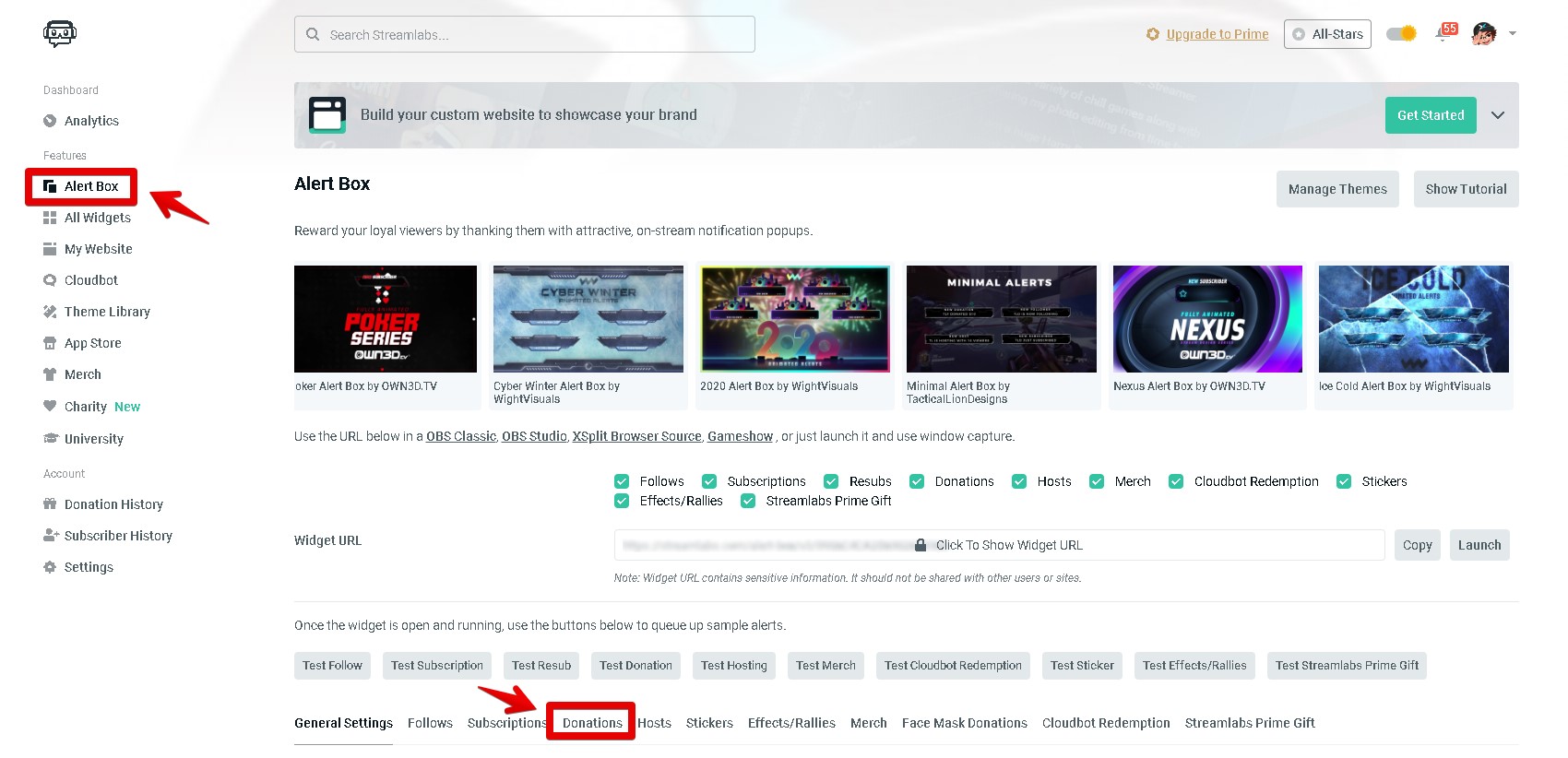1568x758 pixels.
Task: Uncheck the Subscriptions checkbox
Action: (x=709, y=481)
